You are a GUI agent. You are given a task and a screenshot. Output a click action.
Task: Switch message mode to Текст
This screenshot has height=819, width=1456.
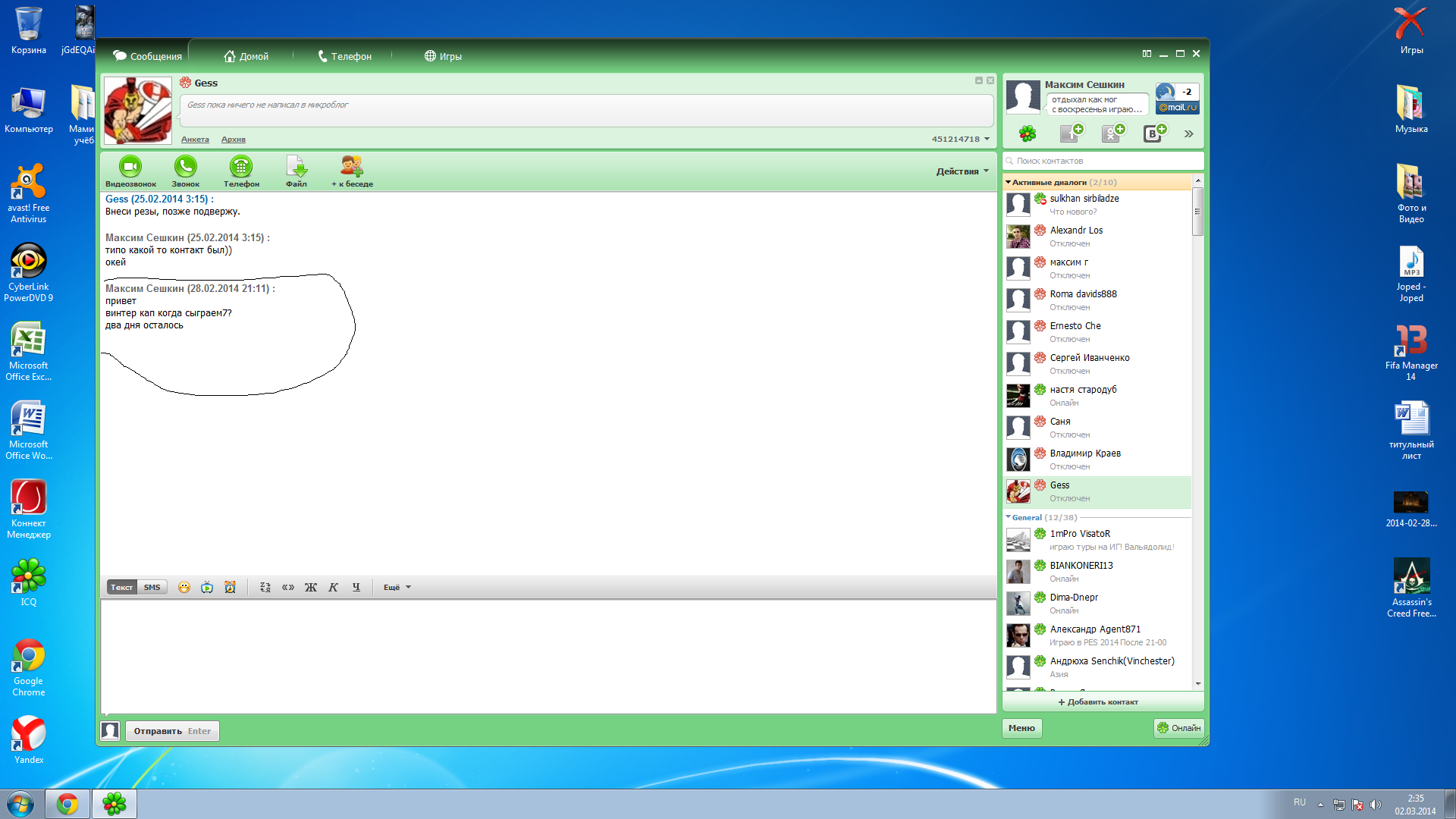coord(121,587)
